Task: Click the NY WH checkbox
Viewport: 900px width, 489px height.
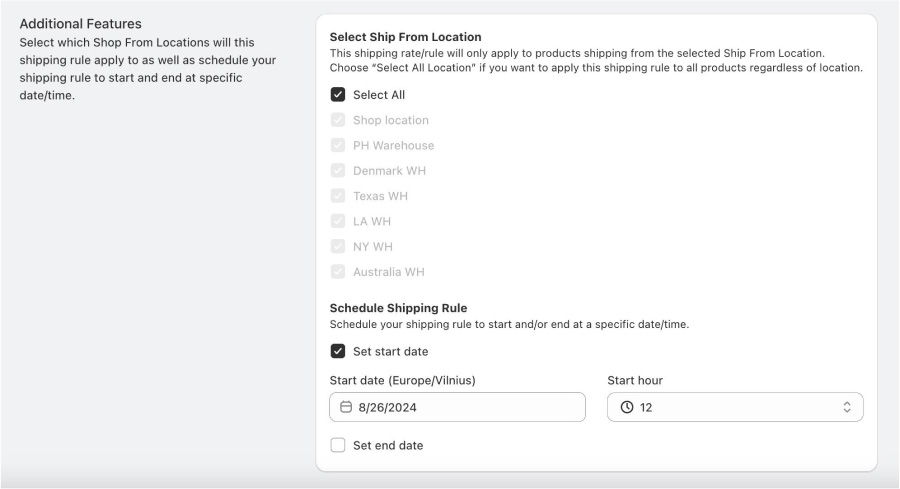Action: (x=338, y=246)
